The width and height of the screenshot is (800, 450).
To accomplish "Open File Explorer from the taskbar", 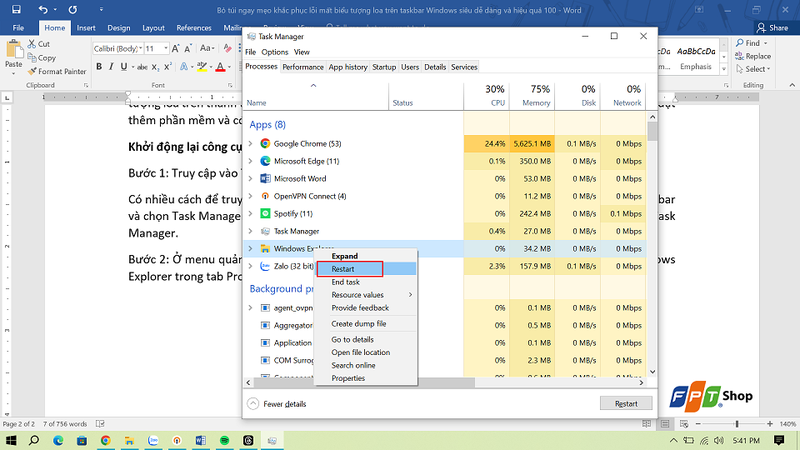I will (x=130, y=440).
